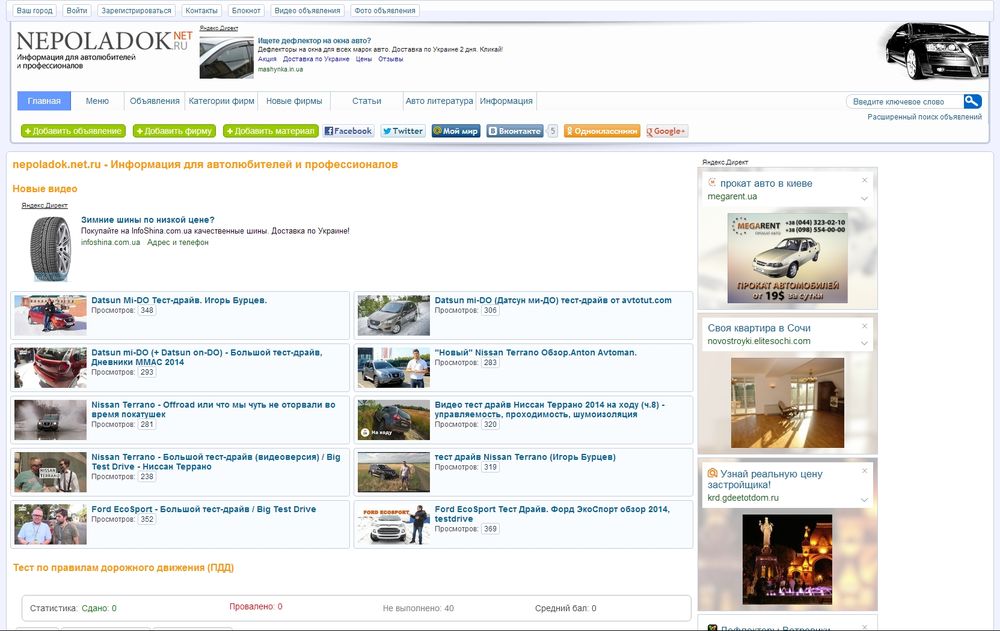Screen dimensions: 1000x631
Task: Click the Зарегистрироваться button
Action: [x=136, y=10]
